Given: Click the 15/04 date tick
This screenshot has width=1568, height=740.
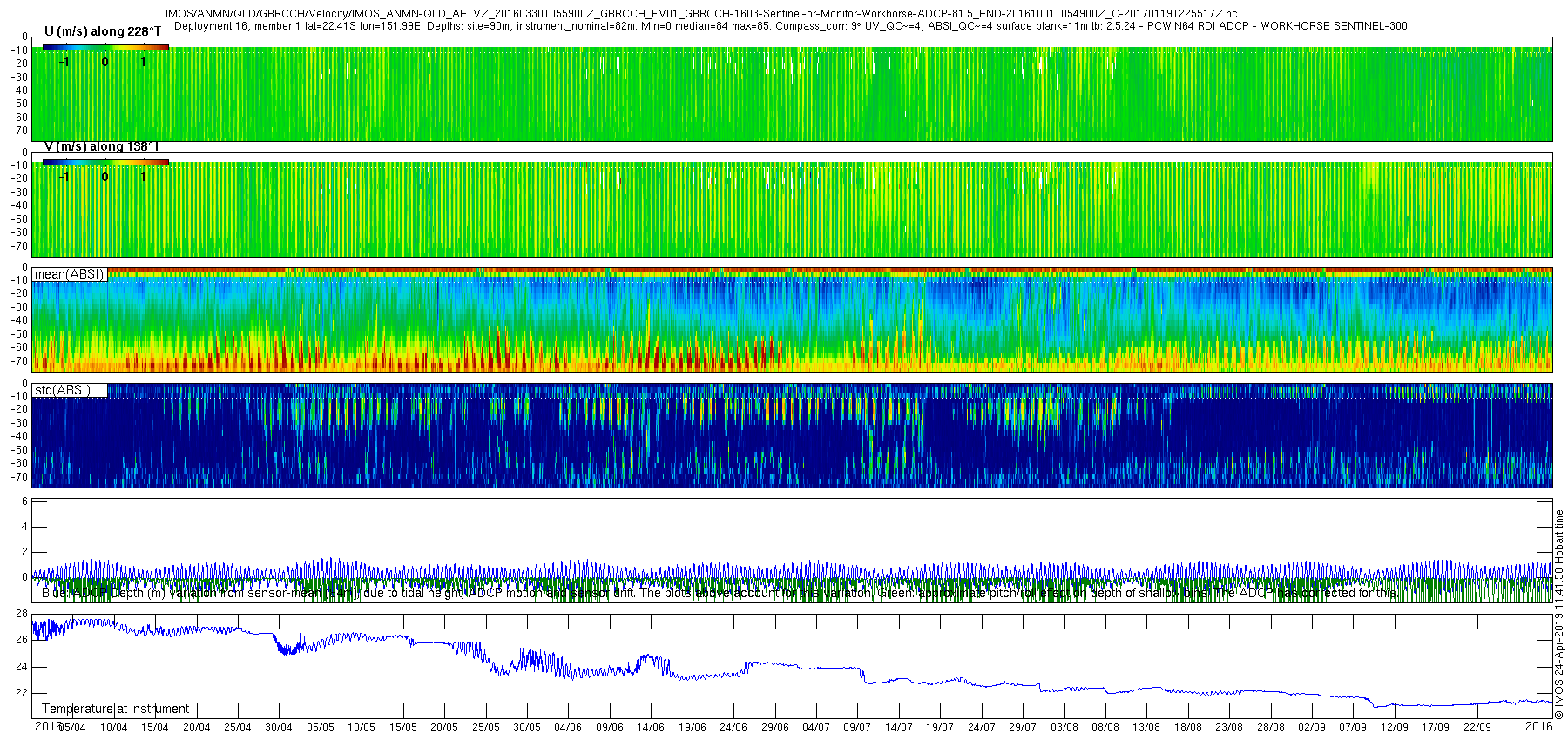Looking at the screenshot, I should pos(155,728).
